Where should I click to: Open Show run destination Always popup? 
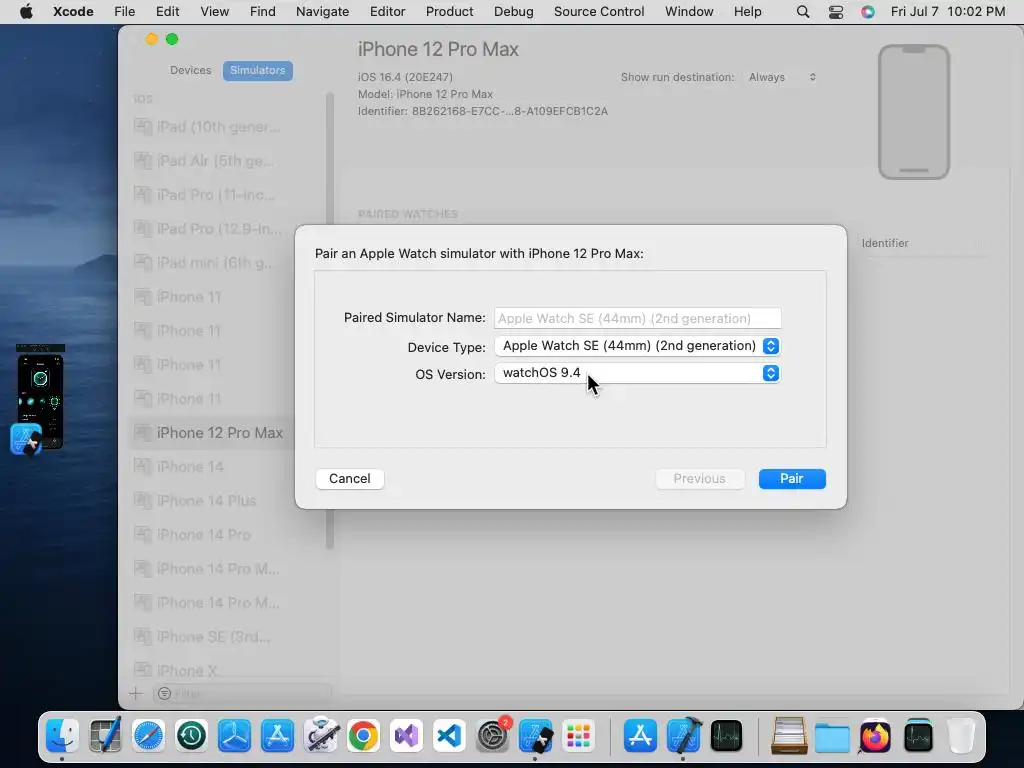782,77
